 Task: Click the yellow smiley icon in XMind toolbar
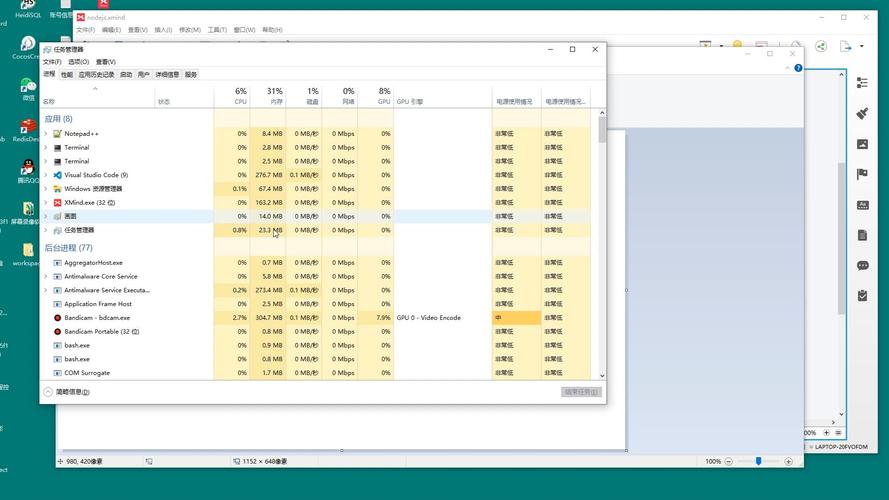click(x=738, y=44)
